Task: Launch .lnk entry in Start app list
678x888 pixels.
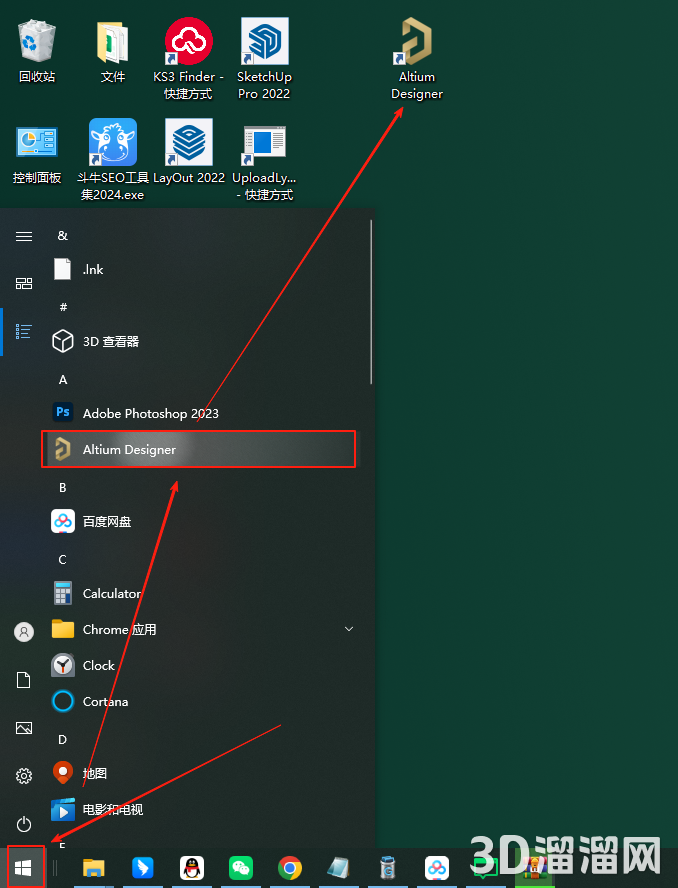Action: (201, 270)
